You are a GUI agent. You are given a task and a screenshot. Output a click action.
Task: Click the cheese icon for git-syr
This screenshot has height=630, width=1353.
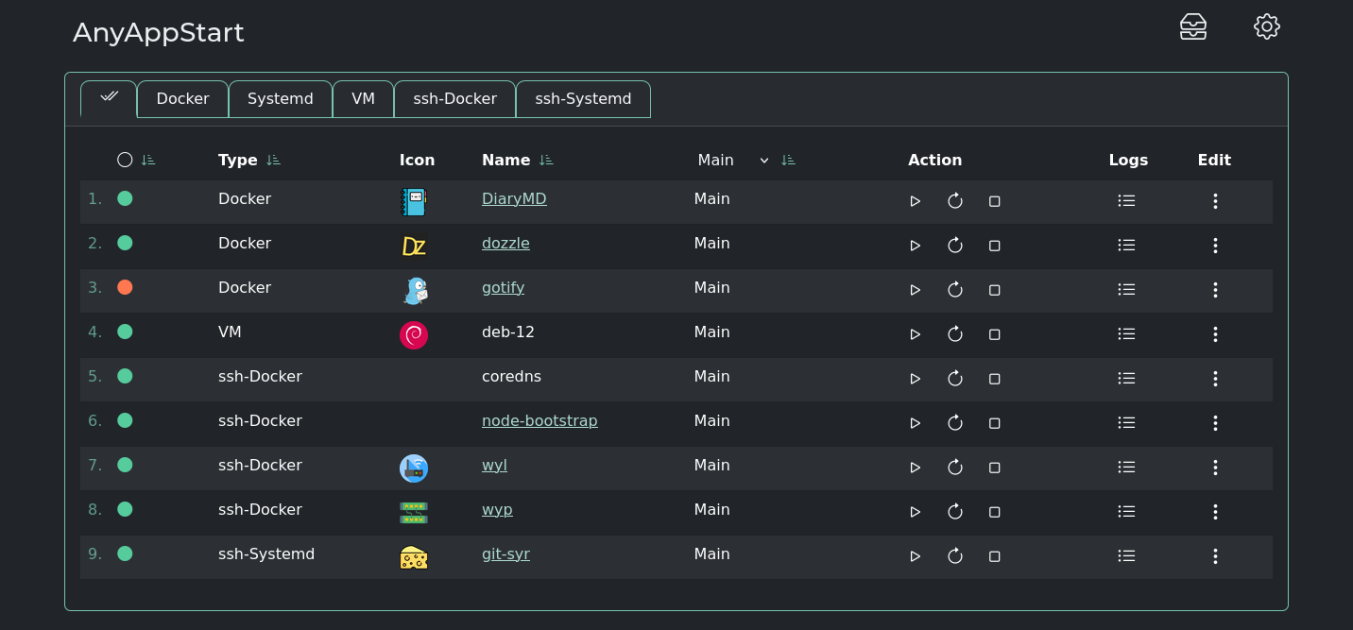tap(413, 557)
